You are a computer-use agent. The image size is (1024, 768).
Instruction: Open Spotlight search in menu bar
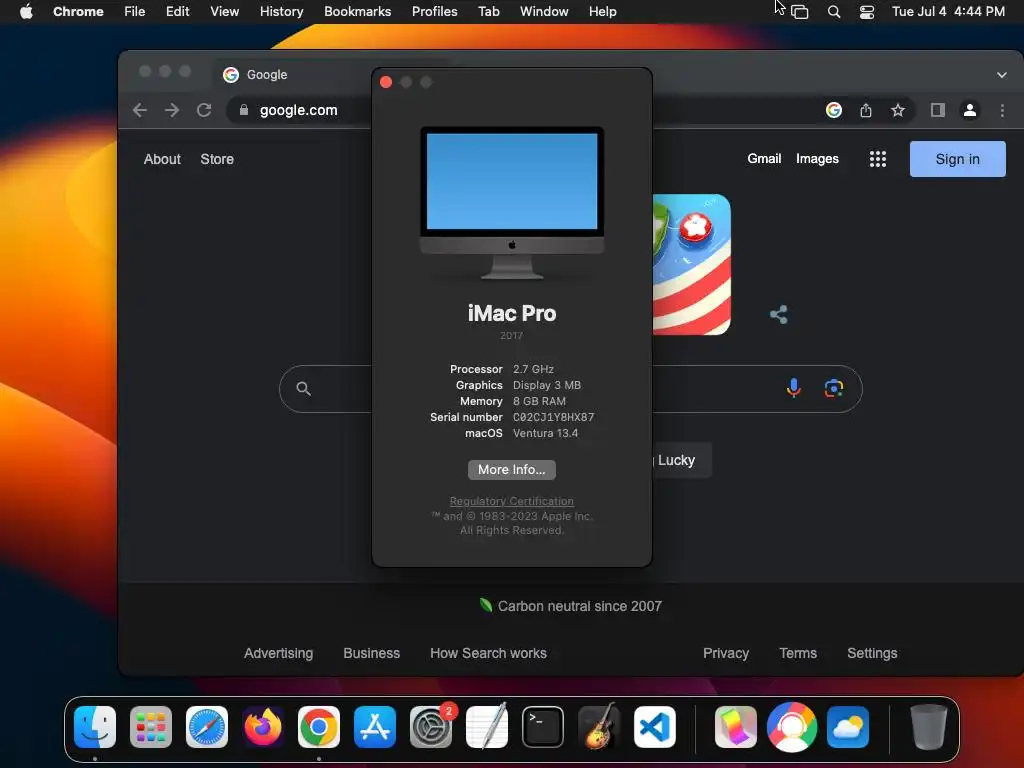pos(833,12)
